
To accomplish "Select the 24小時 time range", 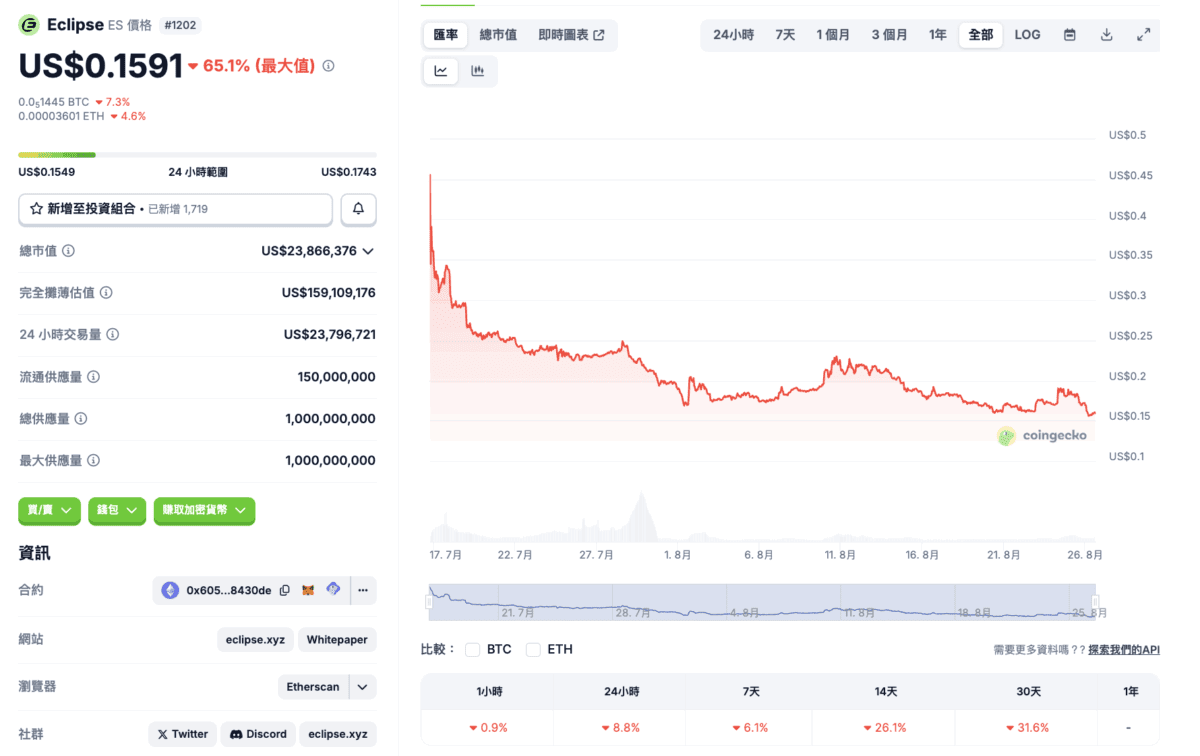I will coord(733,35).
